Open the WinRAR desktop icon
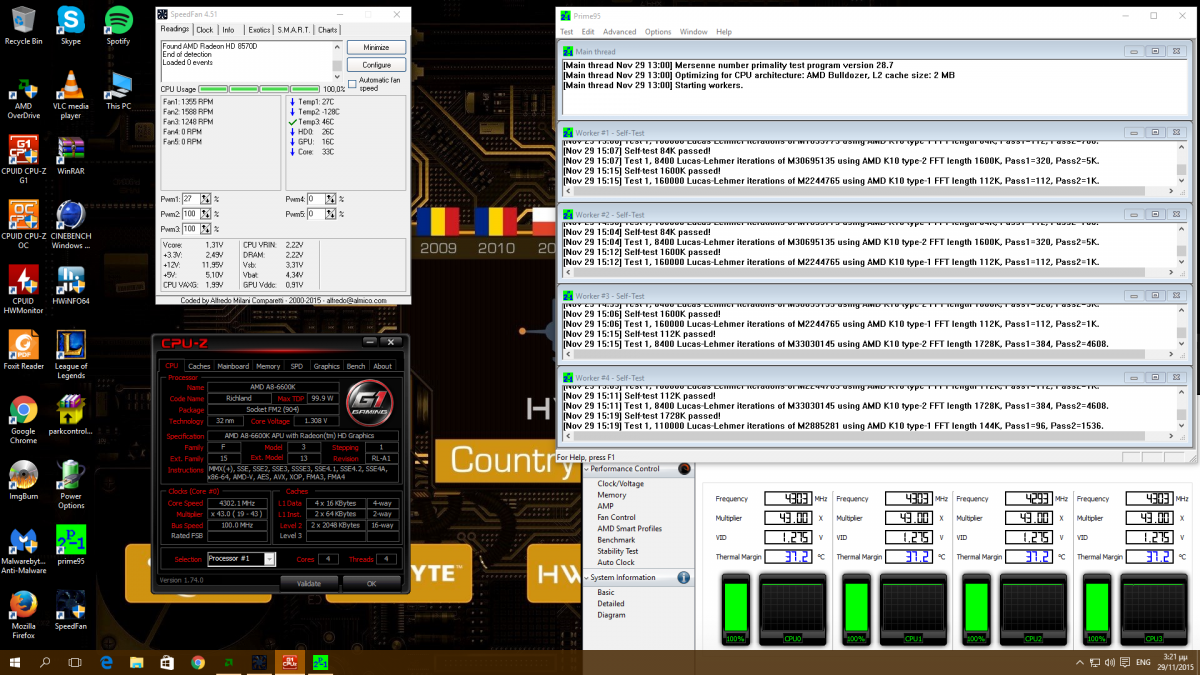 (70, 155)
